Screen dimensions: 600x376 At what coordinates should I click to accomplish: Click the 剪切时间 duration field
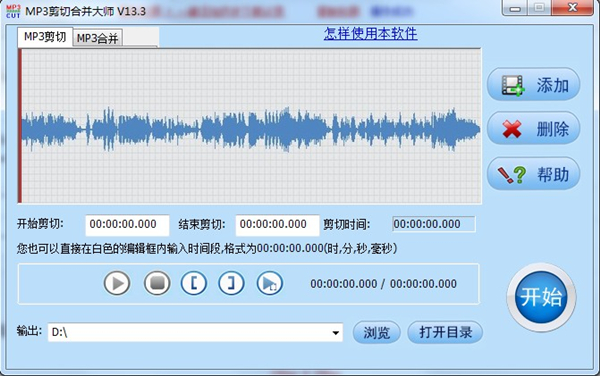(434, 224)
